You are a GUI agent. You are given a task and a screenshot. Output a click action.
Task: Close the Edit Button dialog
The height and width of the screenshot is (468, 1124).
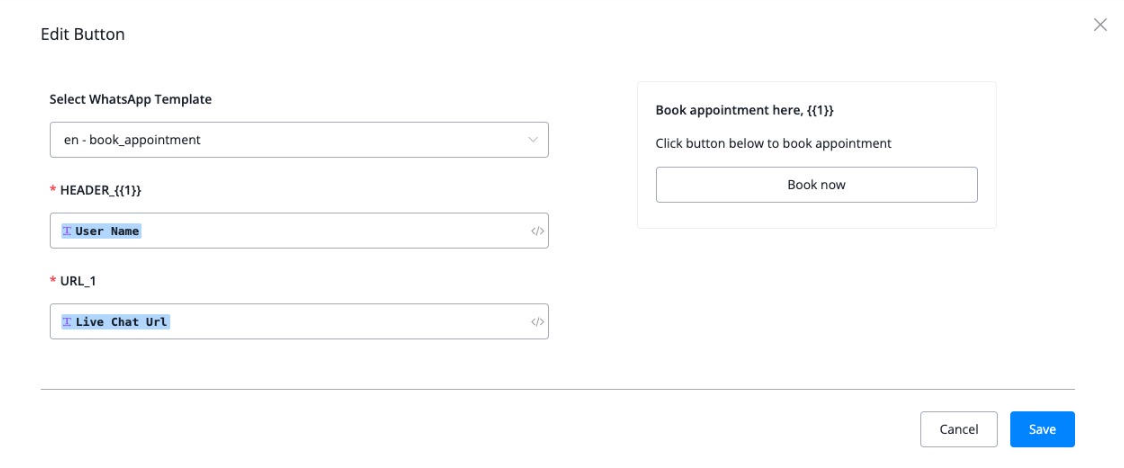click(1100, 25)
